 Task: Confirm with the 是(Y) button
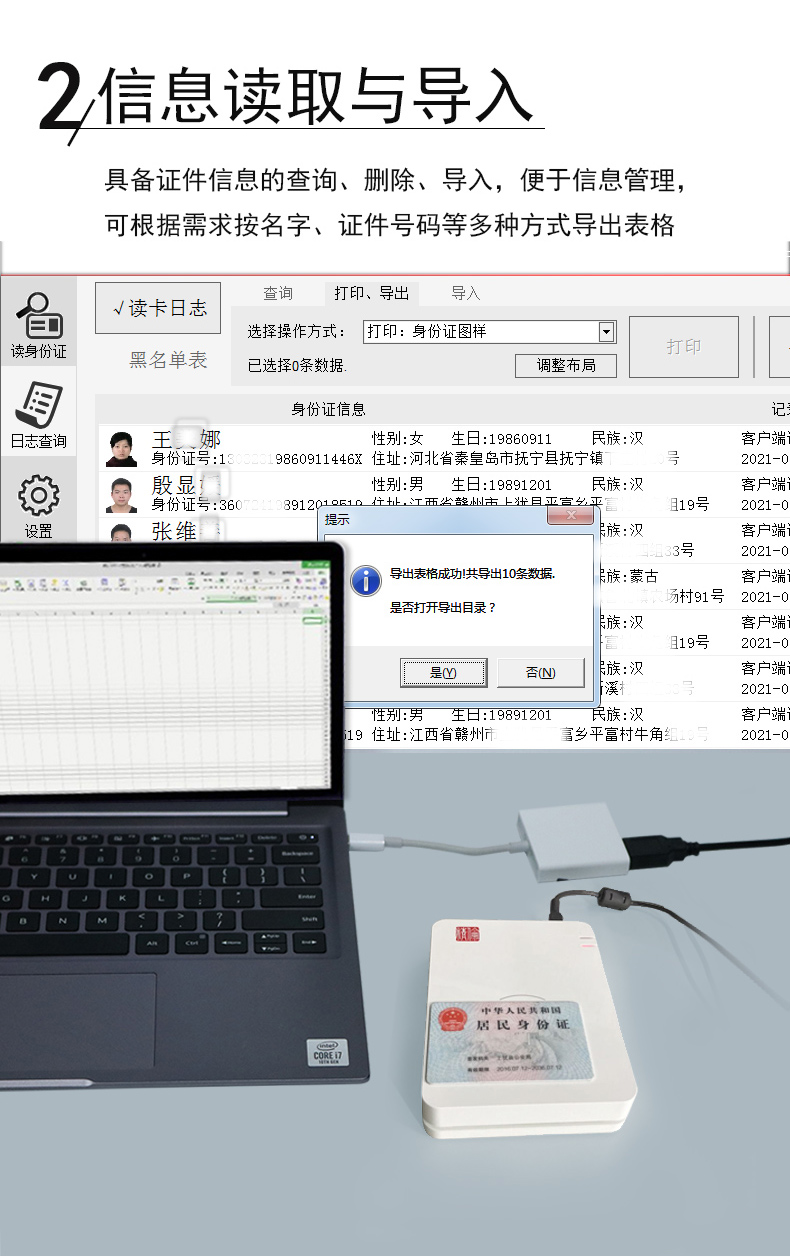pos(443,673)
